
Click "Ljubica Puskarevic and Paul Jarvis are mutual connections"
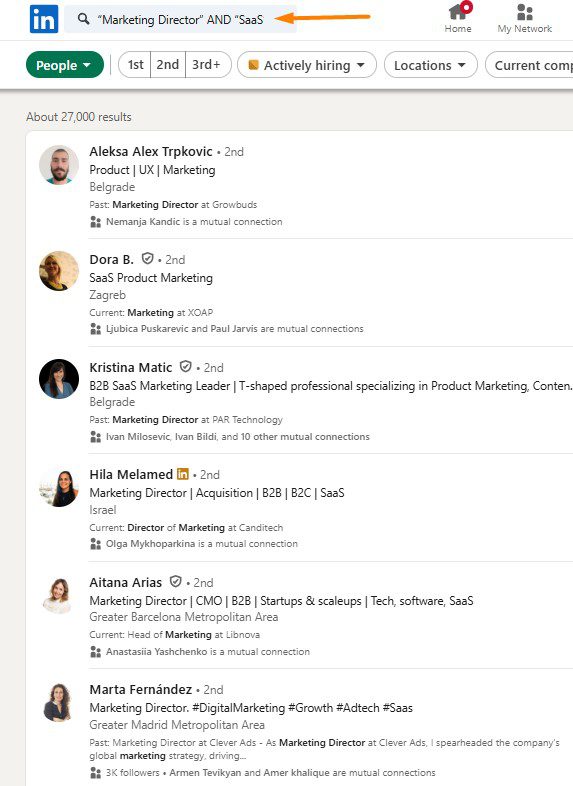(235, 329)
